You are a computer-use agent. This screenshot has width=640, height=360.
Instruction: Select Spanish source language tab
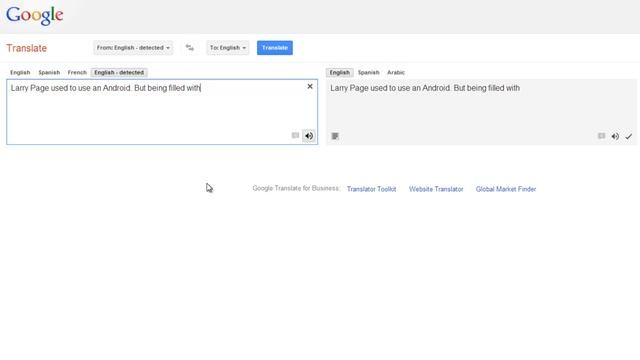coord(49,72)
